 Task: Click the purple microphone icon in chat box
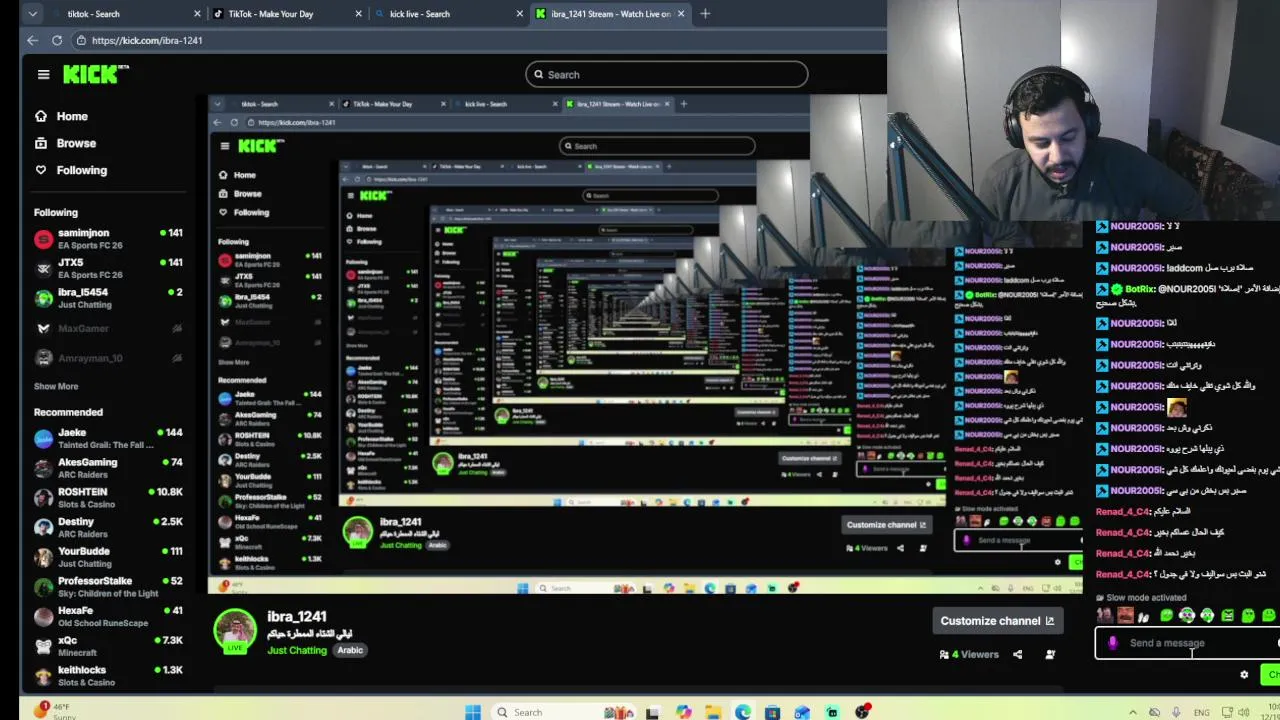1113,643
